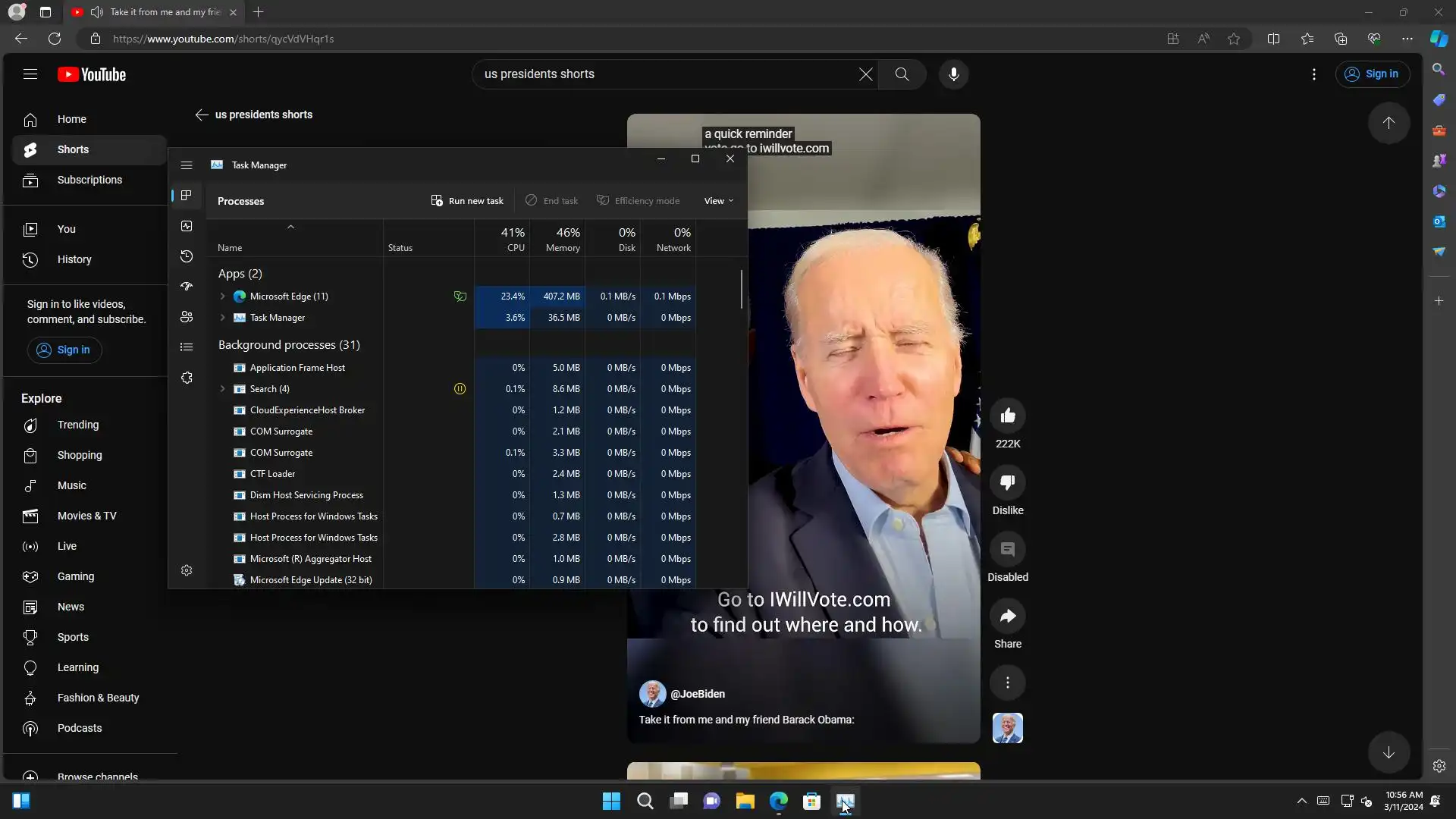Open Users tab in Task Manager sidebar
The width and height of the screenshot is (1456, 819).
(187, 317)
